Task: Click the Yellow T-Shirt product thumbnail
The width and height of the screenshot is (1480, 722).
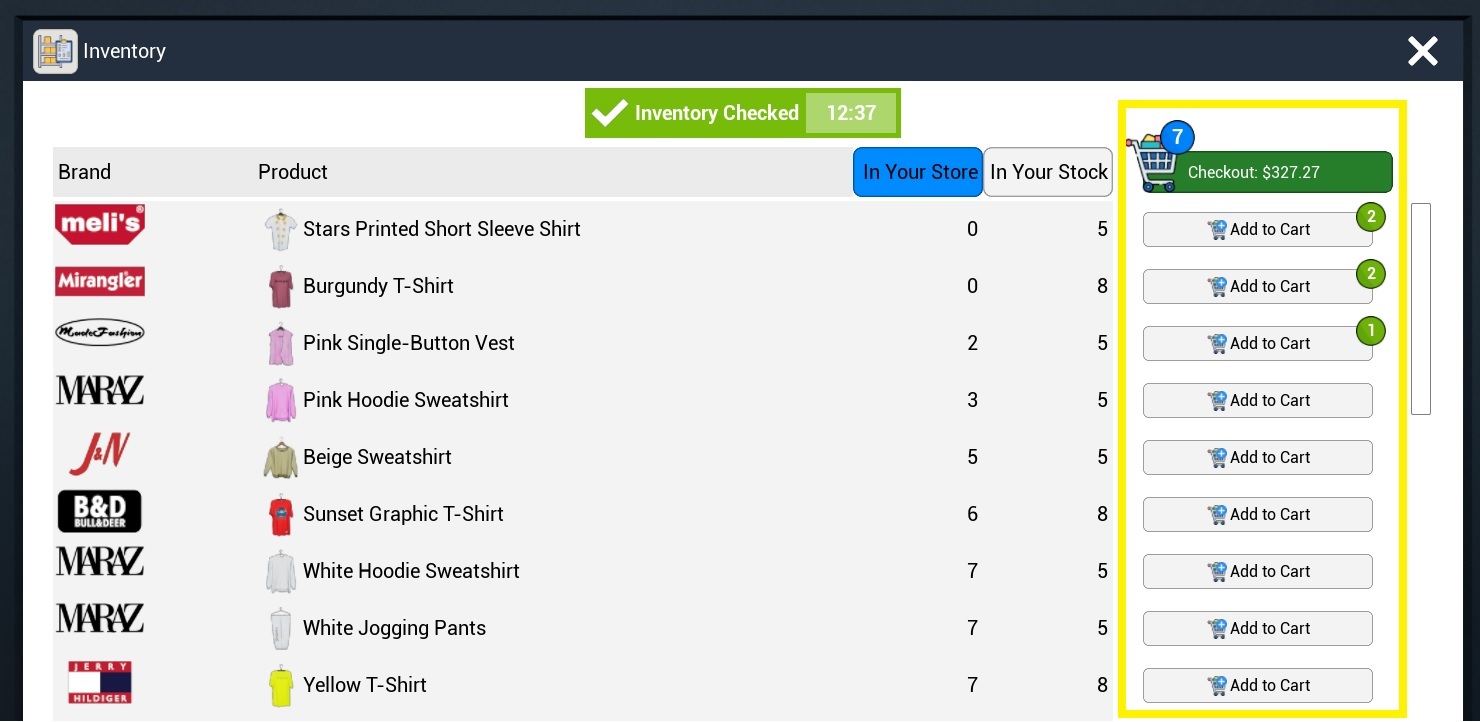Action: [x=281, y=686]
